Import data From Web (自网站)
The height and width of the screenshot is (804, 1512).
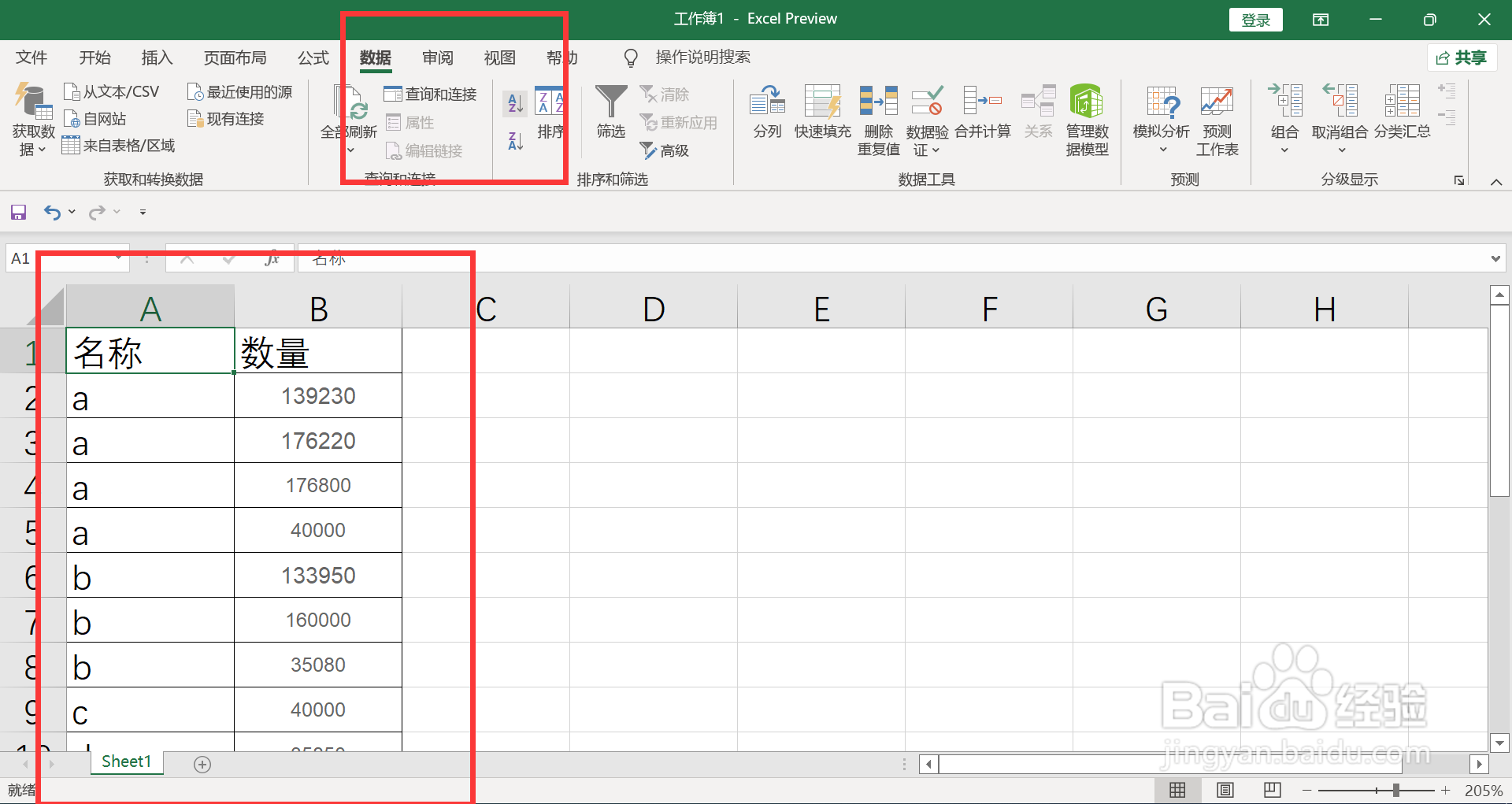94,119
